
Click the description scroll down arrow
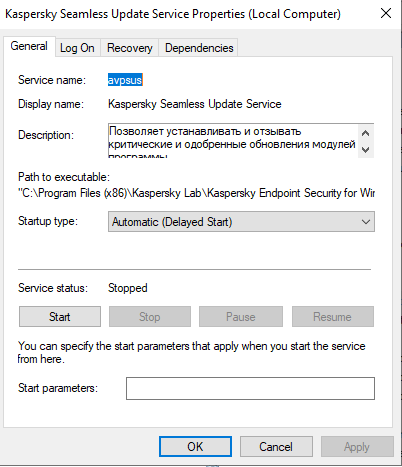[366, 150]
